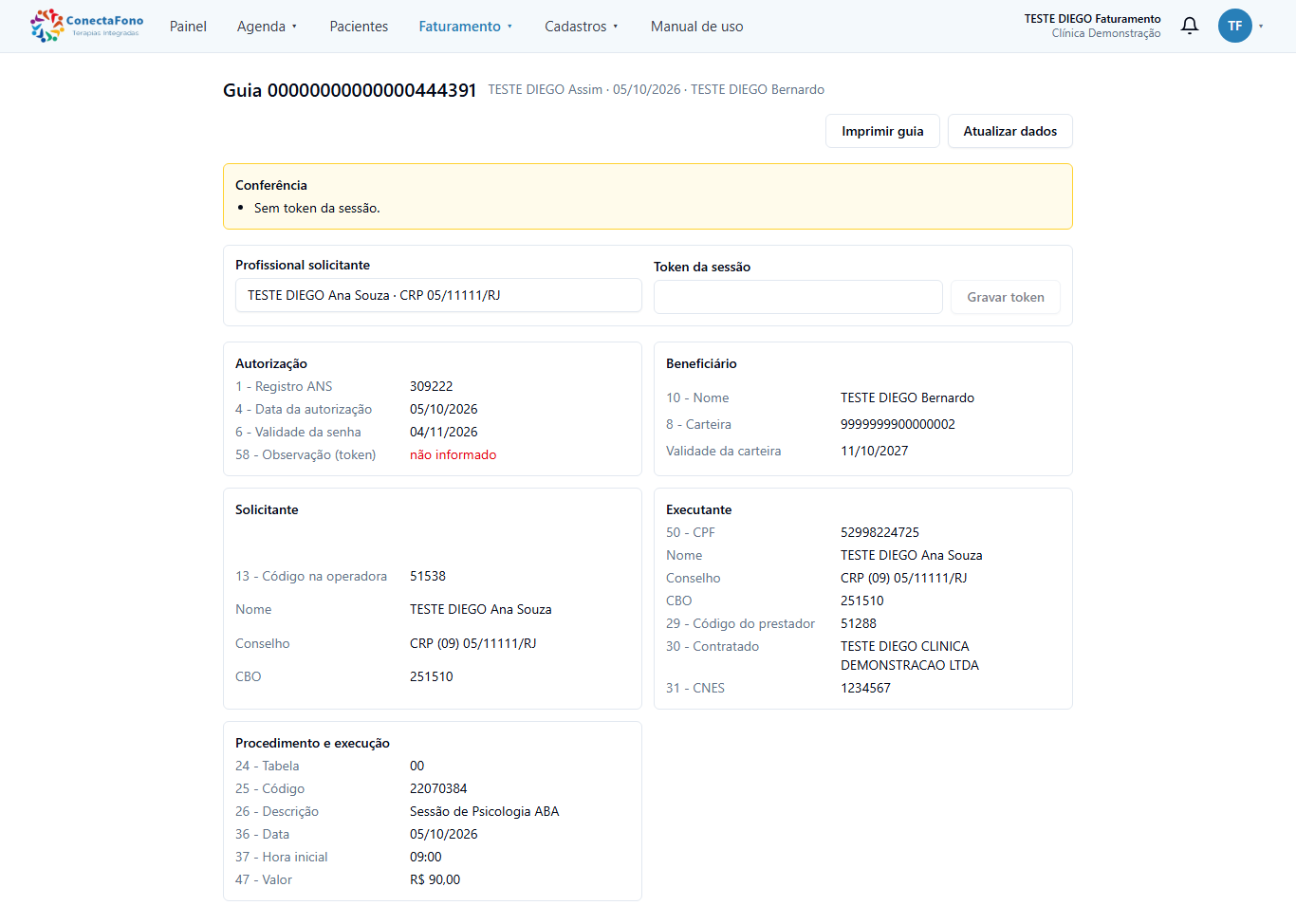Click the Código do prestador value 51288
This screenshot has width=1296, height=924.
pyautogui.click(x=859, y=623)
